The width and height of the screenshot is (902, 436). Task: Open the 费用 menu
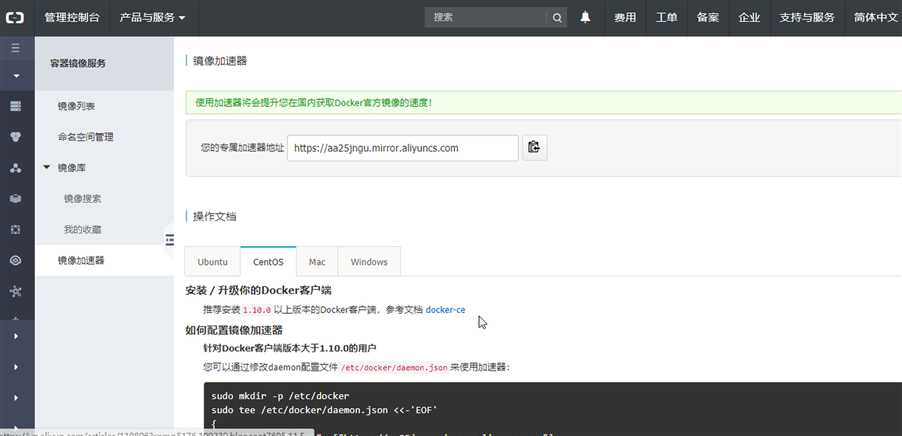coord(625,18)
